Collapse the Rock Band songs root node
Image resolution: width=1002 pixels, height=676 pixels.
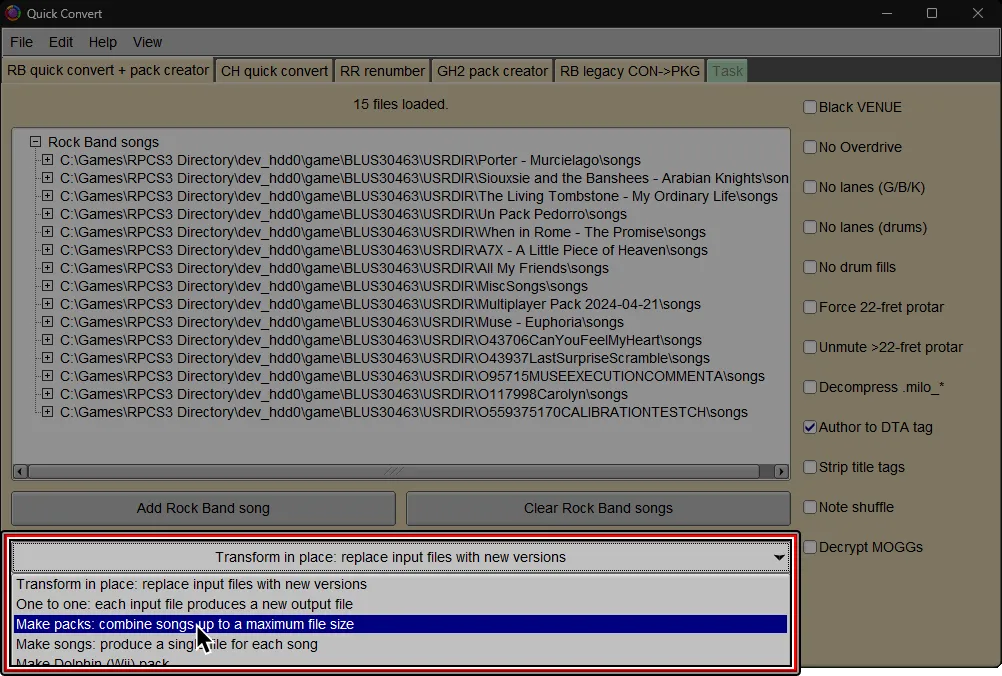35,141
